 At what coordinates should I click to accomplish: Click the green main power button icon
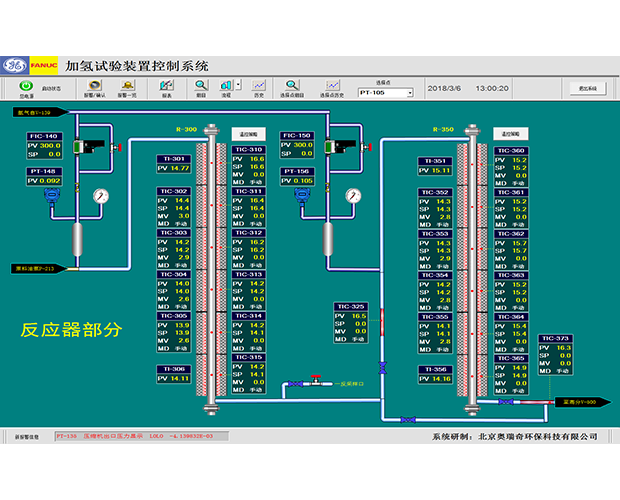point(26,85)
